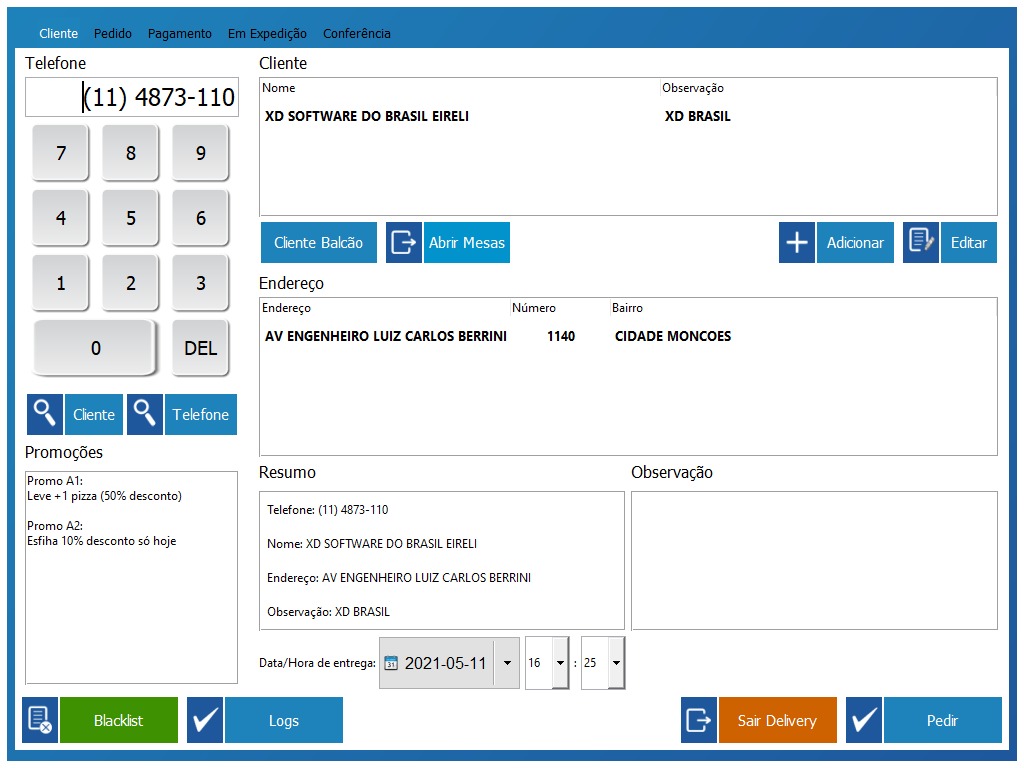The image size is (1024, 768).
Task: Click the exit icon beside Sair Delivery
Action: pos(699,720)
